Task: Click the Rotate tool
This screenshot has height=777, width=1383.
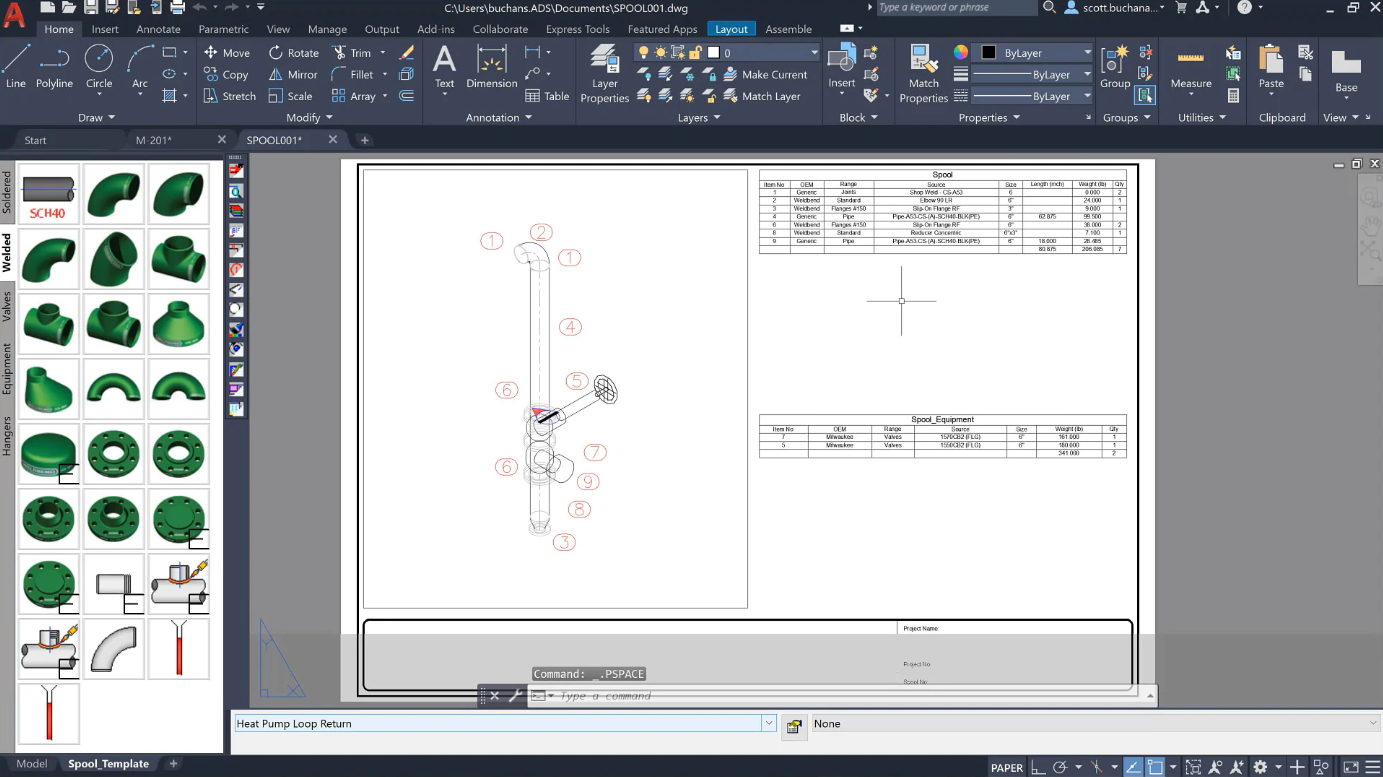Action: [293, 53]
